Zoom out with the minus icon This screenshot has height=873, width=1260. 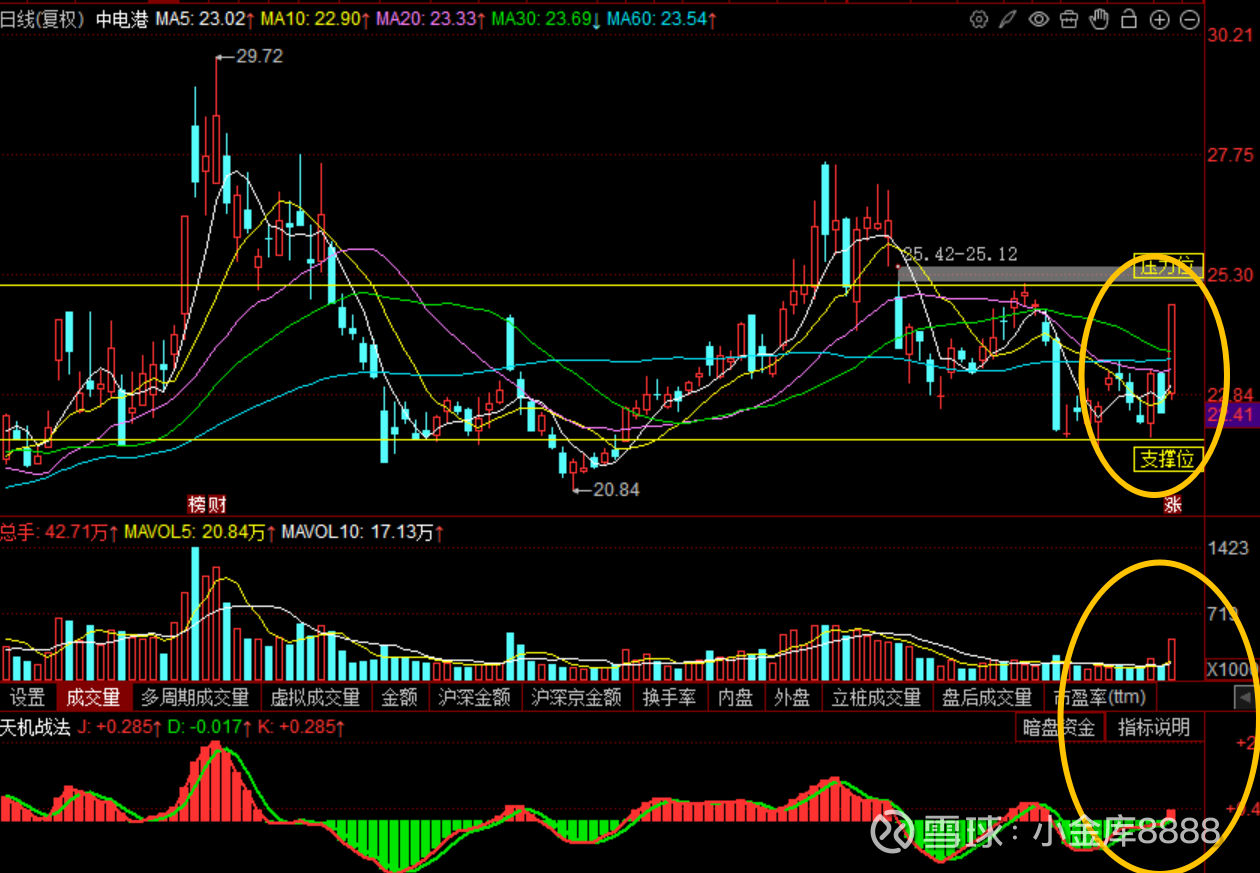tap(1189, 19)
